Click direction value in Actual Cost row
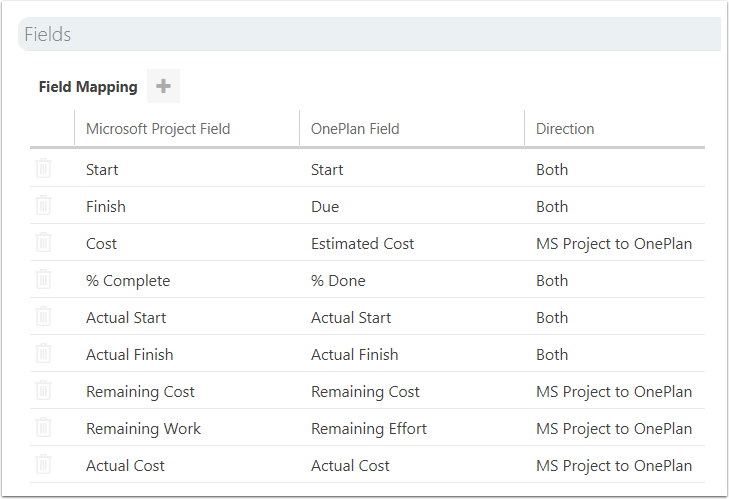 (x=614, y=466)
